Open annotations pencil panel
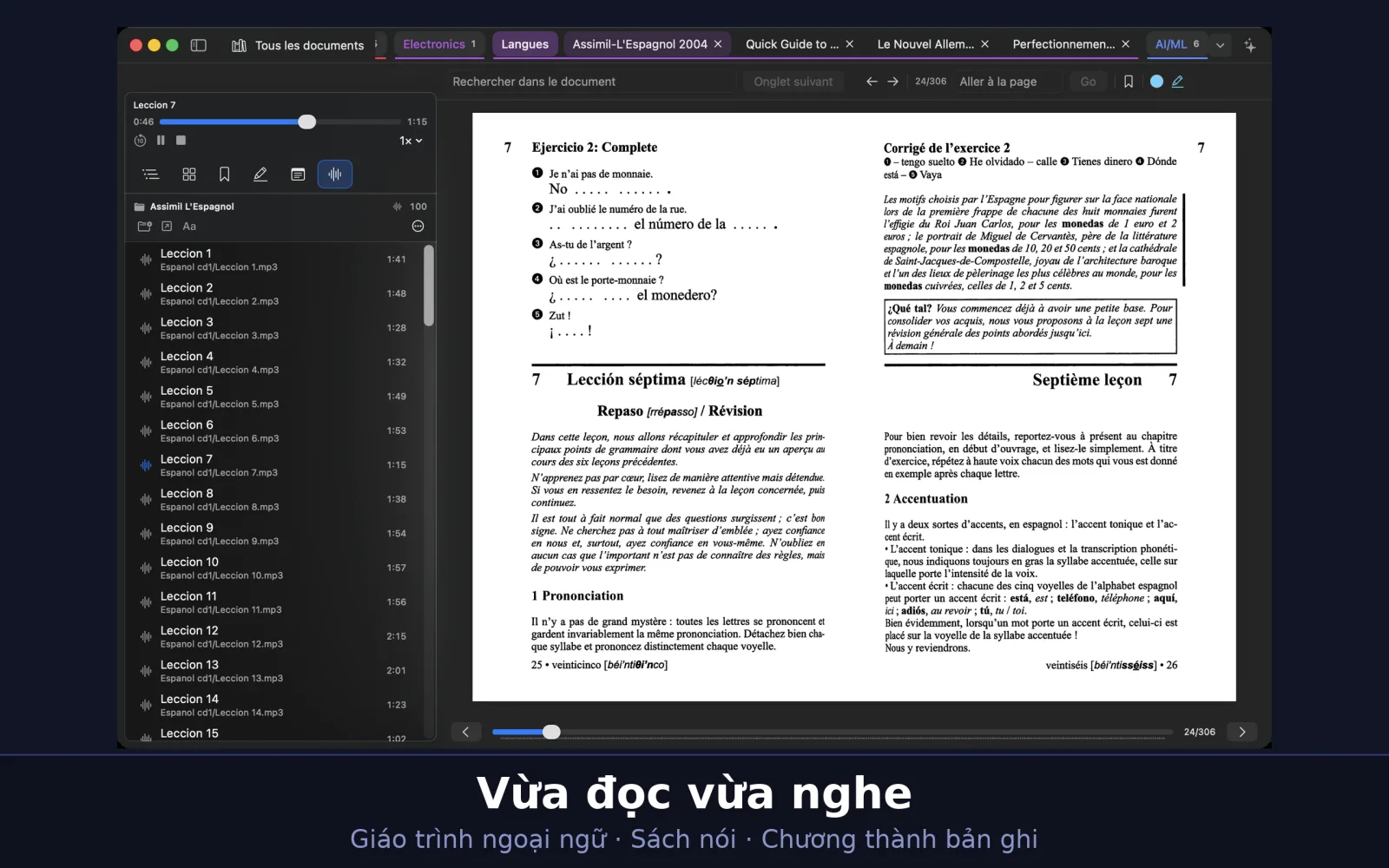 click(260, 174)
